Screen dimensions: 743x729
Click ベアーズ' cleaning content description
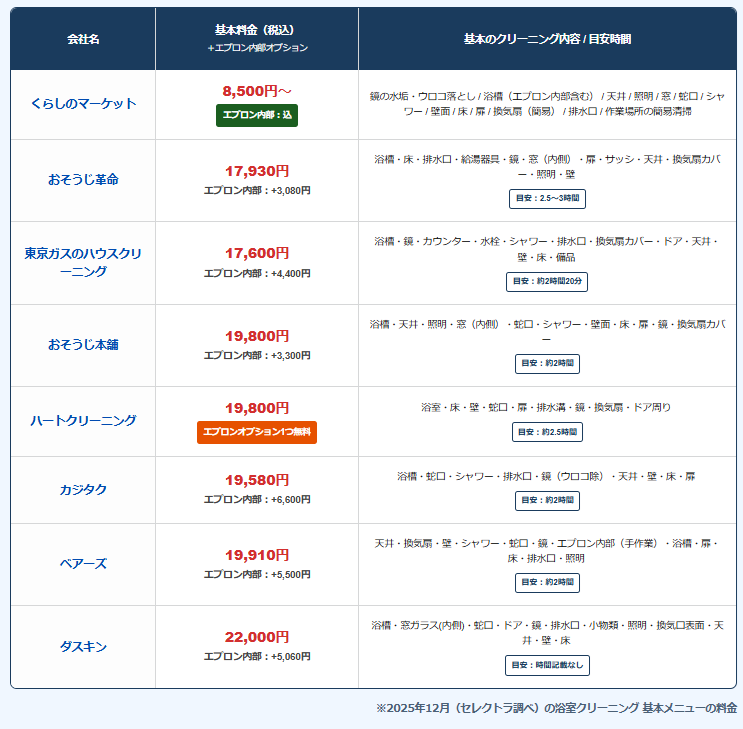546,551
